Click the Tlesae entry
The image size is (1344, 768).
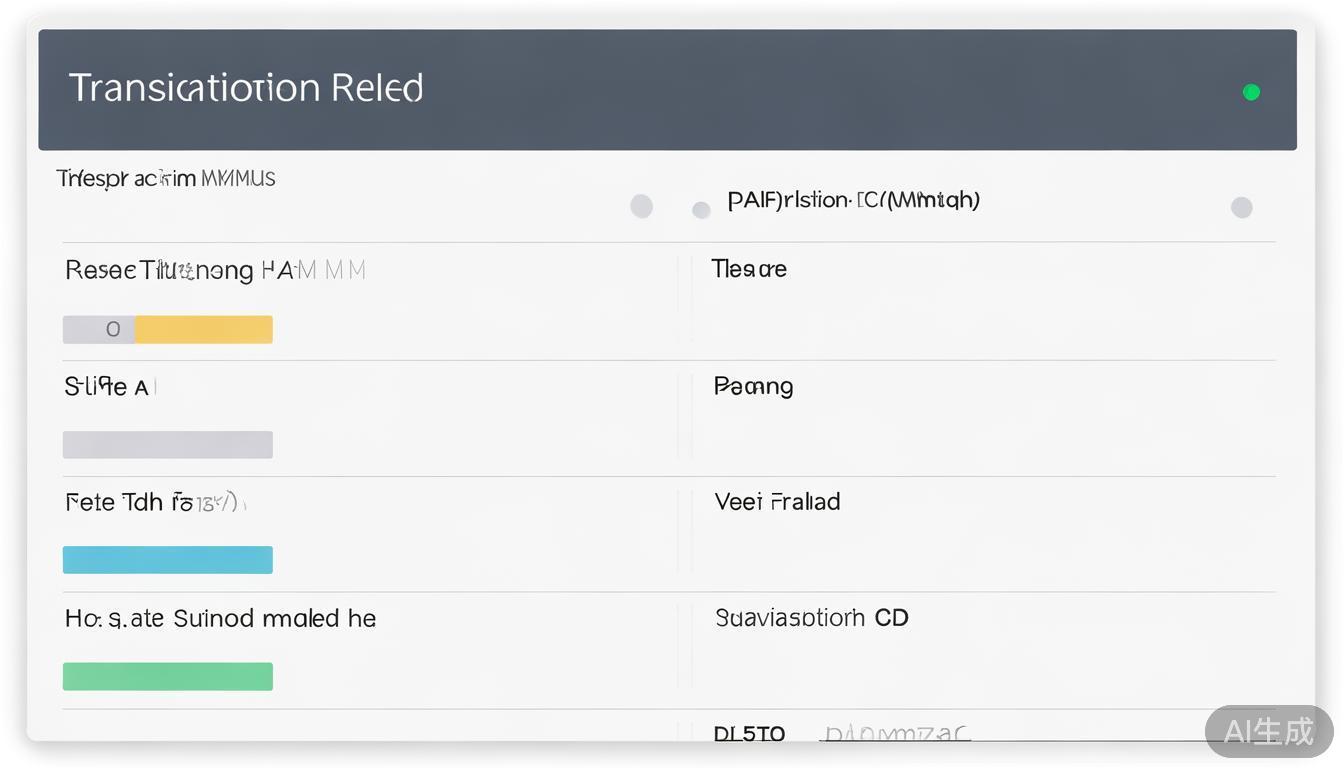749,269
